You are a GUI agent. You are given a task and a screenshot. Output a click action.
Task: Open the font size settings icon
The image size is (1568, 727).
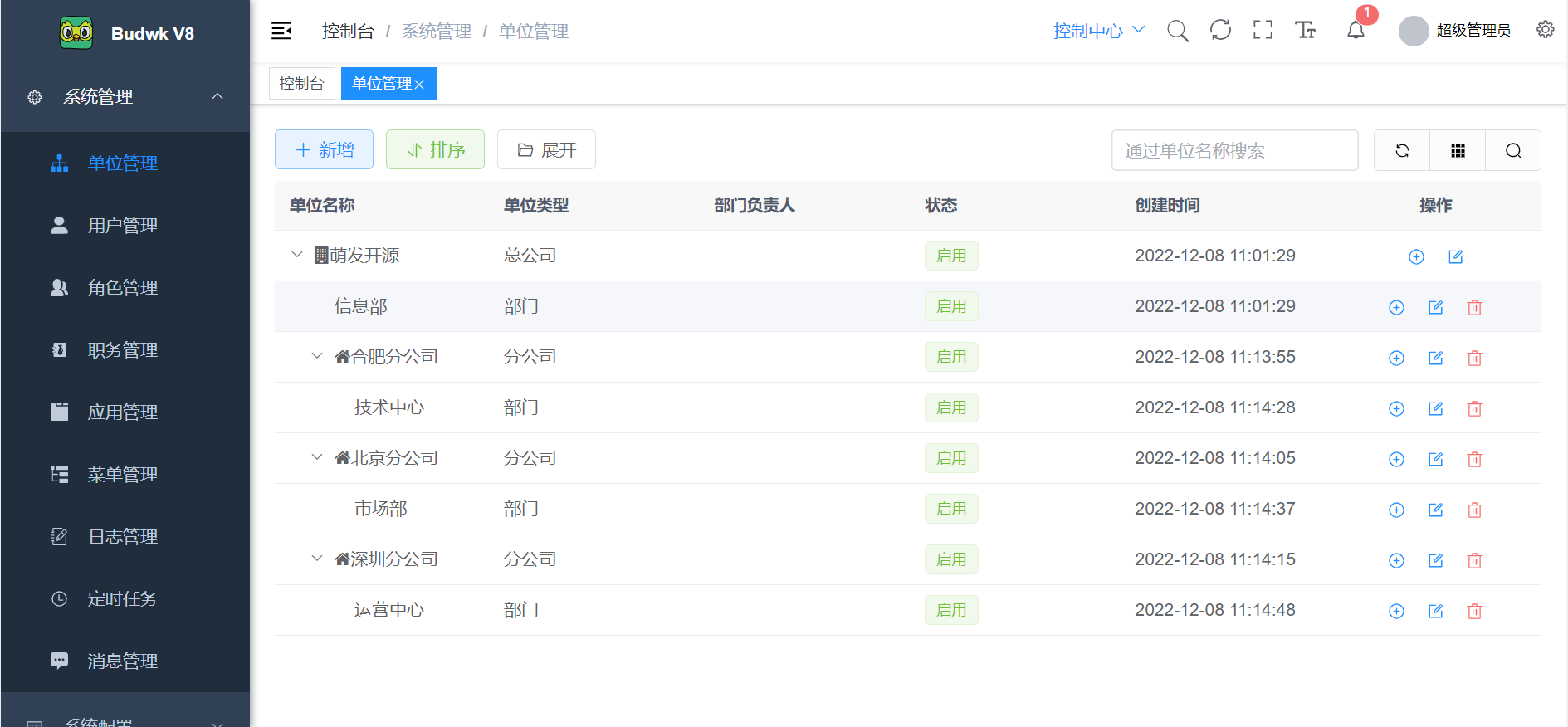click(x=1305, y=31)
